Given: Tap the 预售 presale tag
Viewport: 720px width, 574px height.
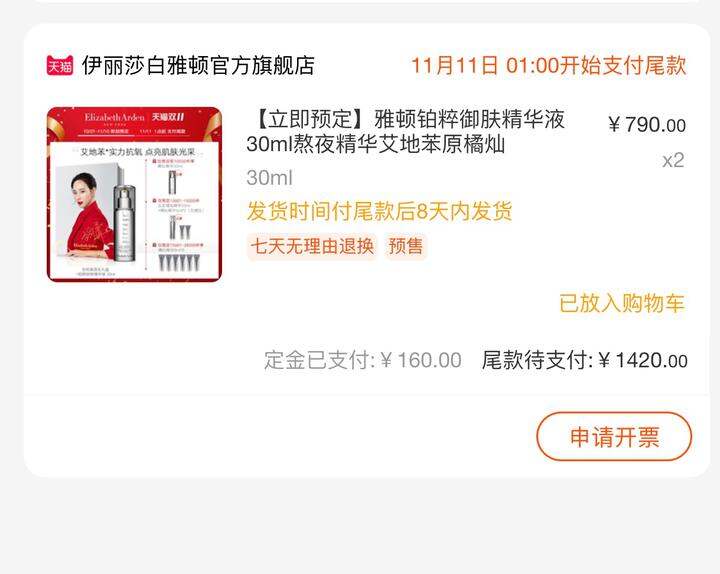Looking at the screenshot, I should 406,247.
